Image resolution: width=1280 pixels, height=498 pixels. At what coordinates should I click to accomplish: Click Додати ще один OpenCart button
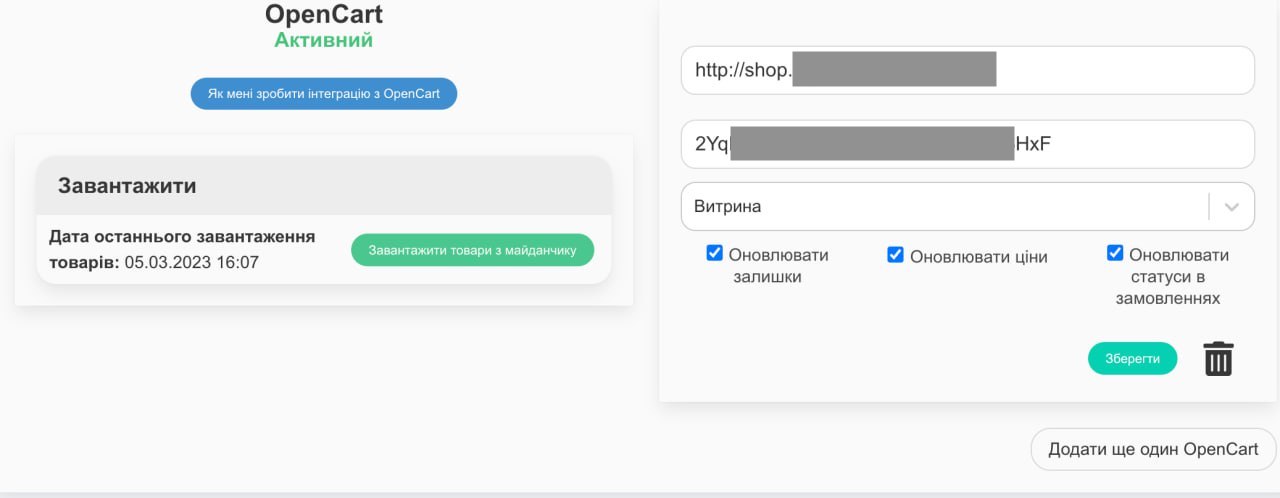point(1153,449)
